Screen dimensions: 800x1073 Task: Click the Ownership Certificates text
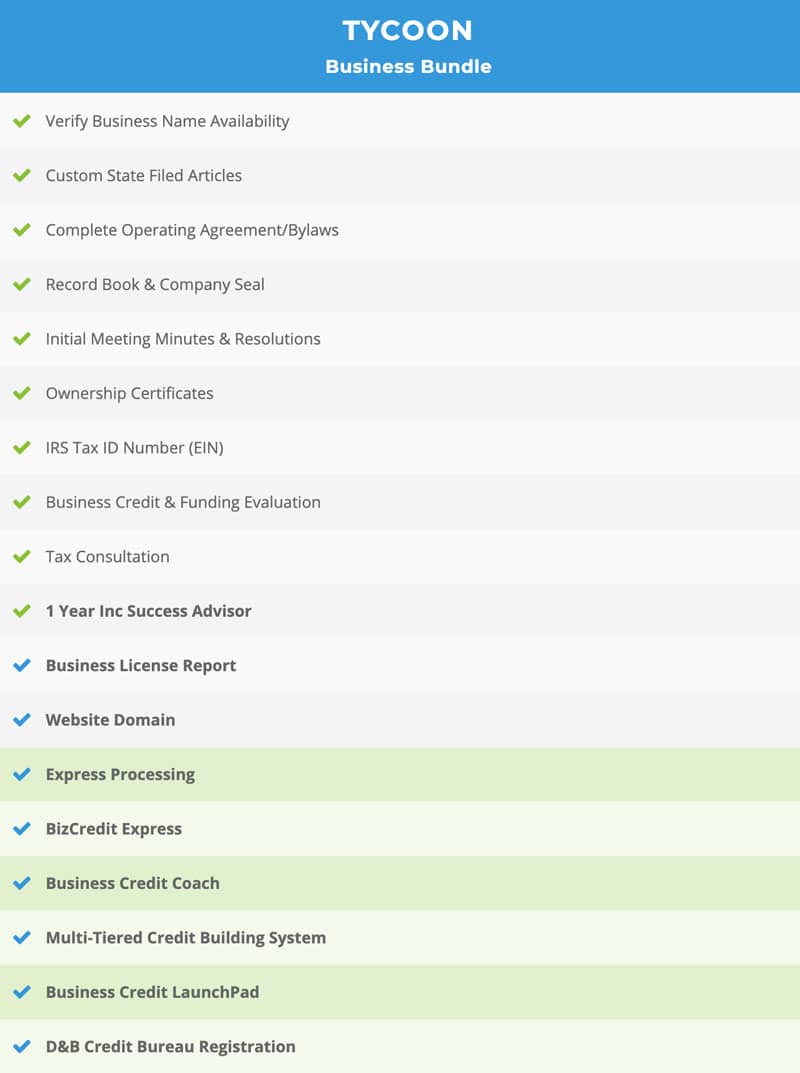[129, 393]
